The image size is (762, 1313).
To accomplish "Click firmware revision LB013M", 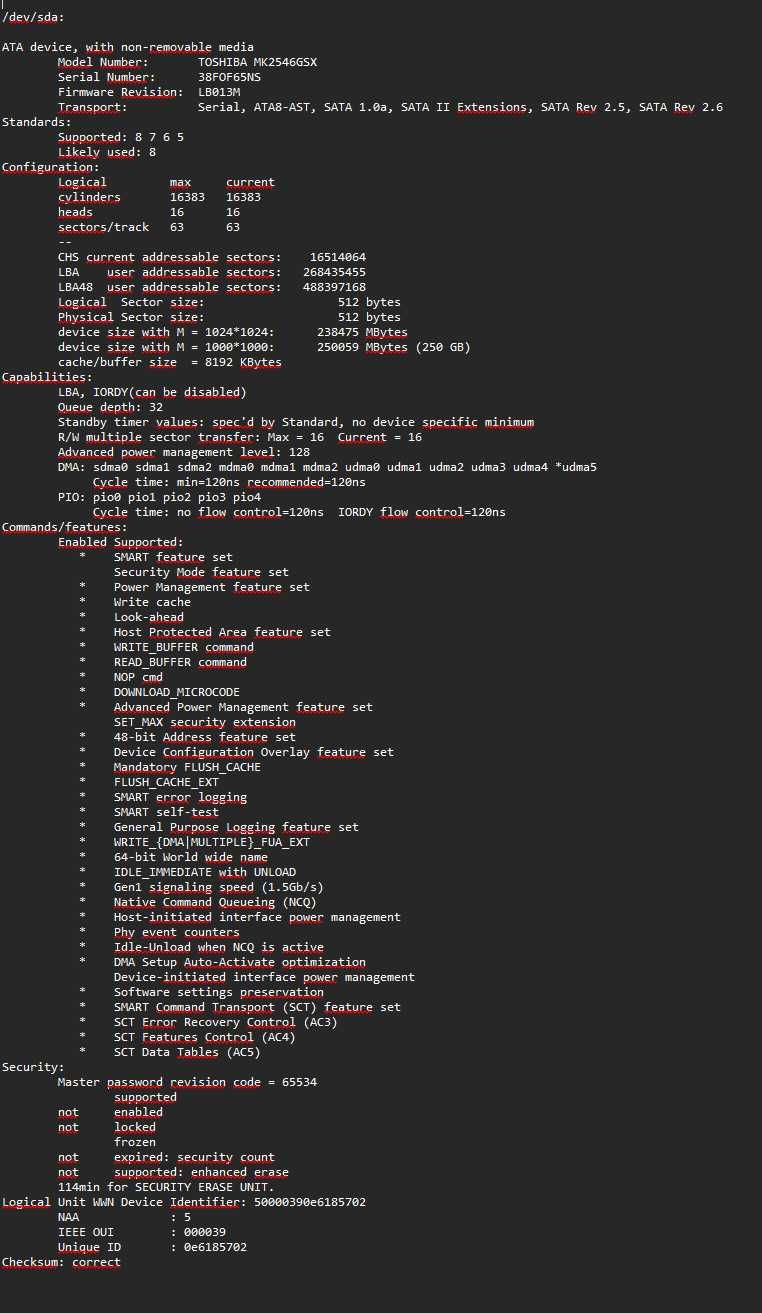I will tap(219, 92).
